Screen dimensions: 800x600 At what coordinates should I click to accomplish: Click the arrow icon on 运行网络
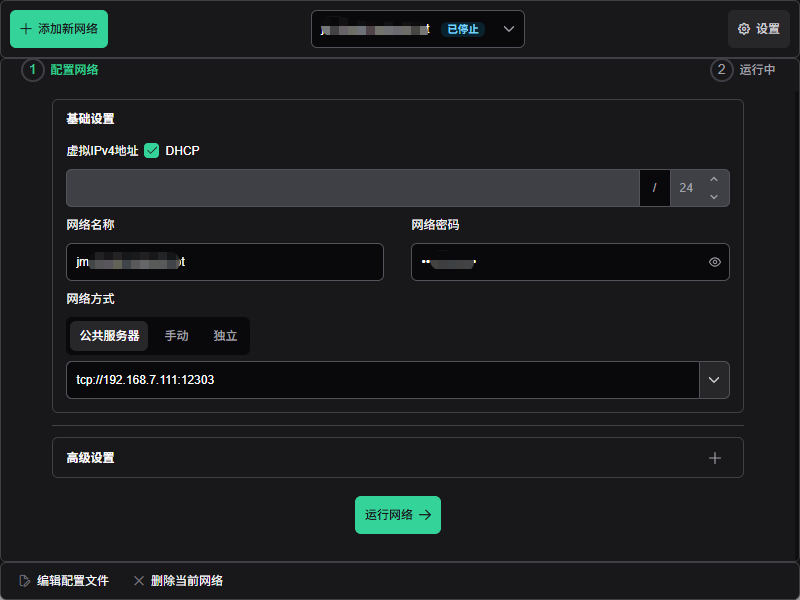pos(425,515)
